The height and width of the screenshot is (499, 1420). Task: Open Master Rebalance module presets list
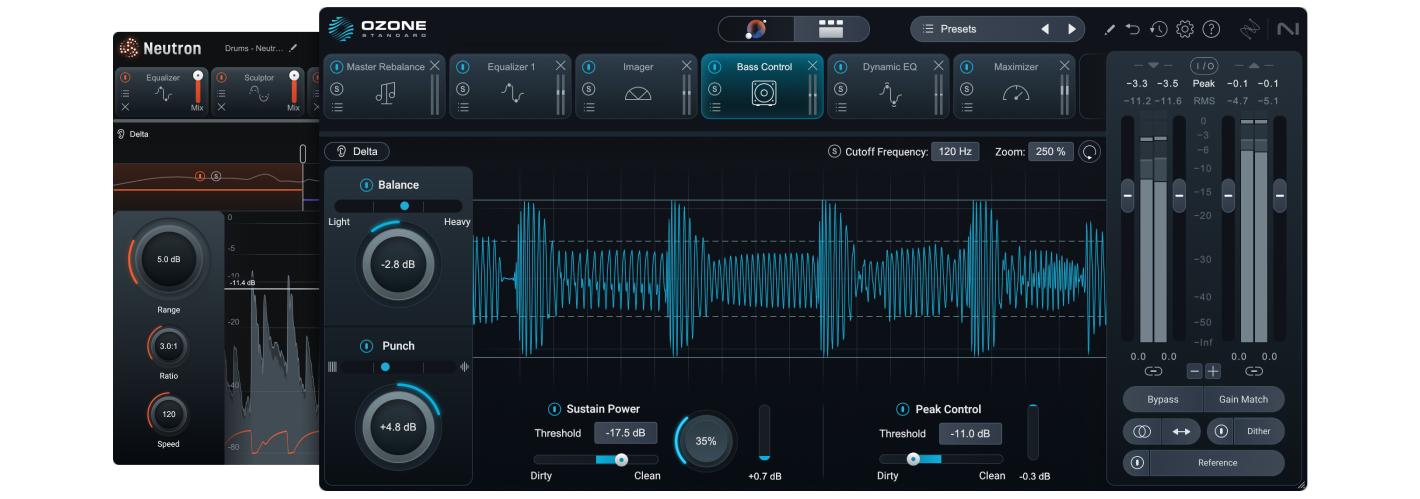337,107
